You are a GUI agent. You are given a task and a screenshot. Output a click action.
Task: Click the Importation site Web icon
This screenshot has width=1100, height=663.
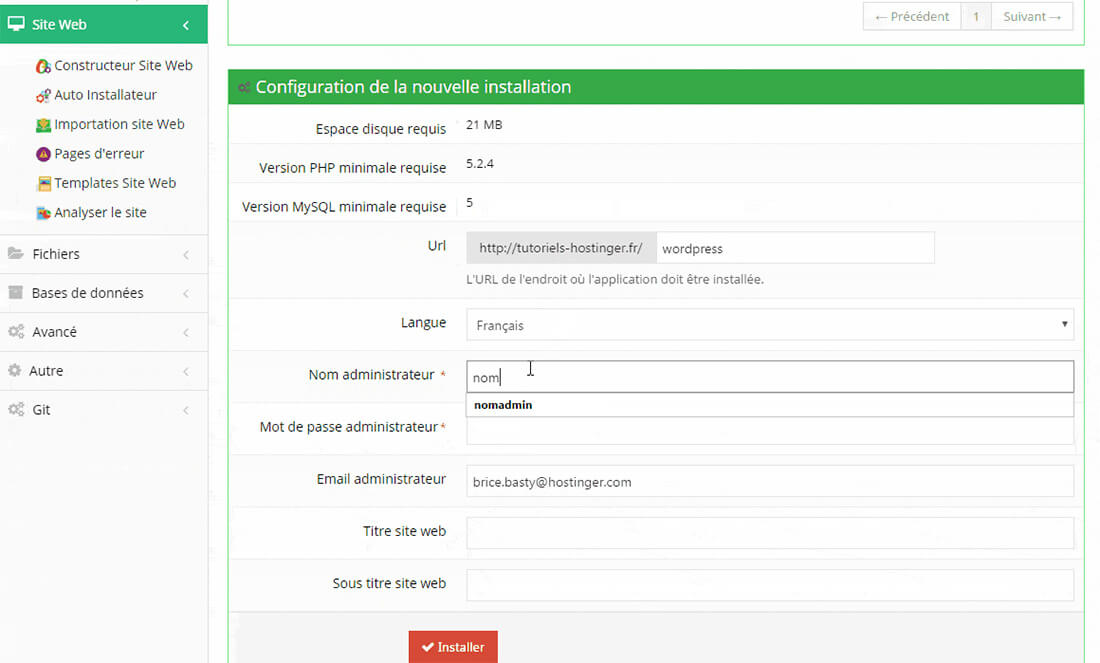(43, 125)
